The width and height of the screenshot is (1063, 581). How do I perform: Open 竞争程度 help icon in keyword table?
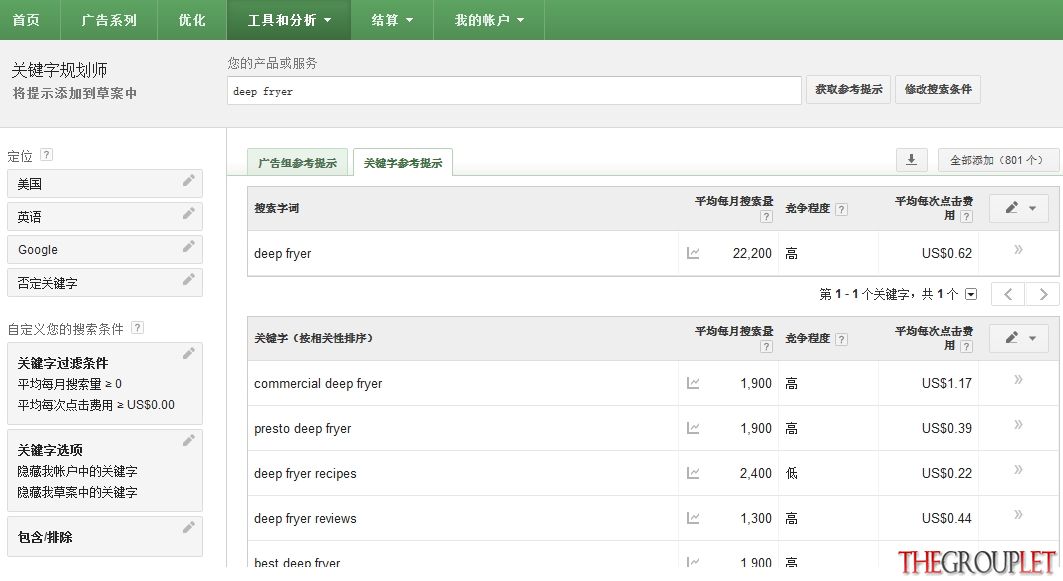(841, 340)
